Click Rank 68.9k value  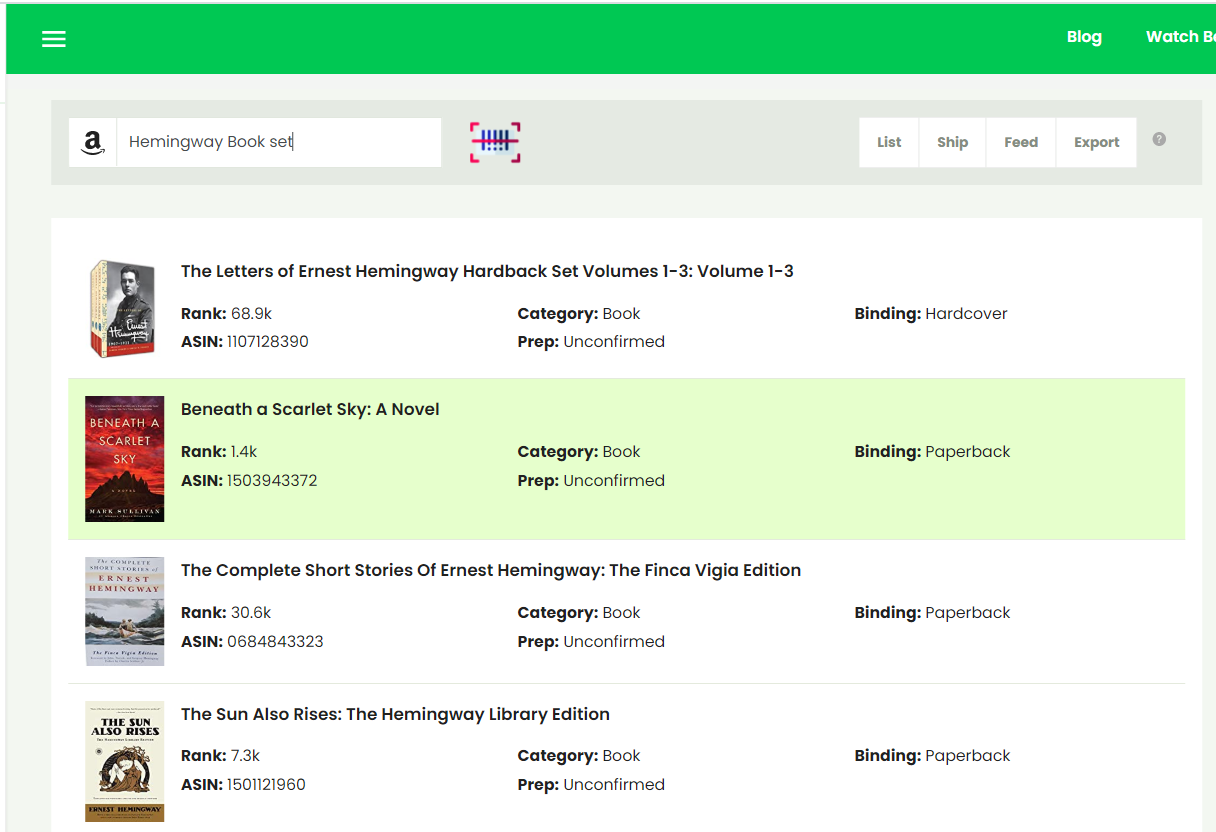pyautogui.click(x=251, y=314)
